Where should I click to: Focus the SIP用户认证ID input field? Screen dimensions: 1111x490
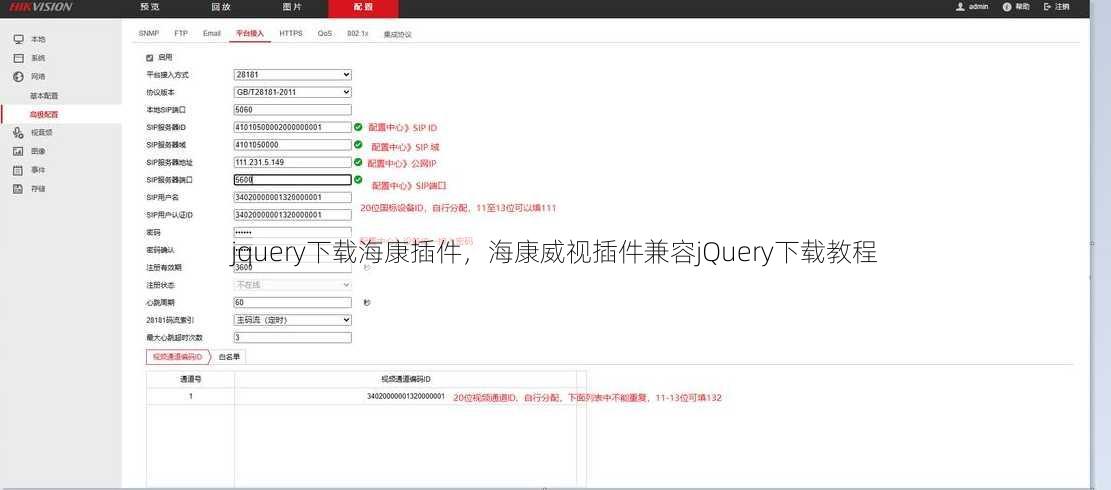[x=293, y=215]
